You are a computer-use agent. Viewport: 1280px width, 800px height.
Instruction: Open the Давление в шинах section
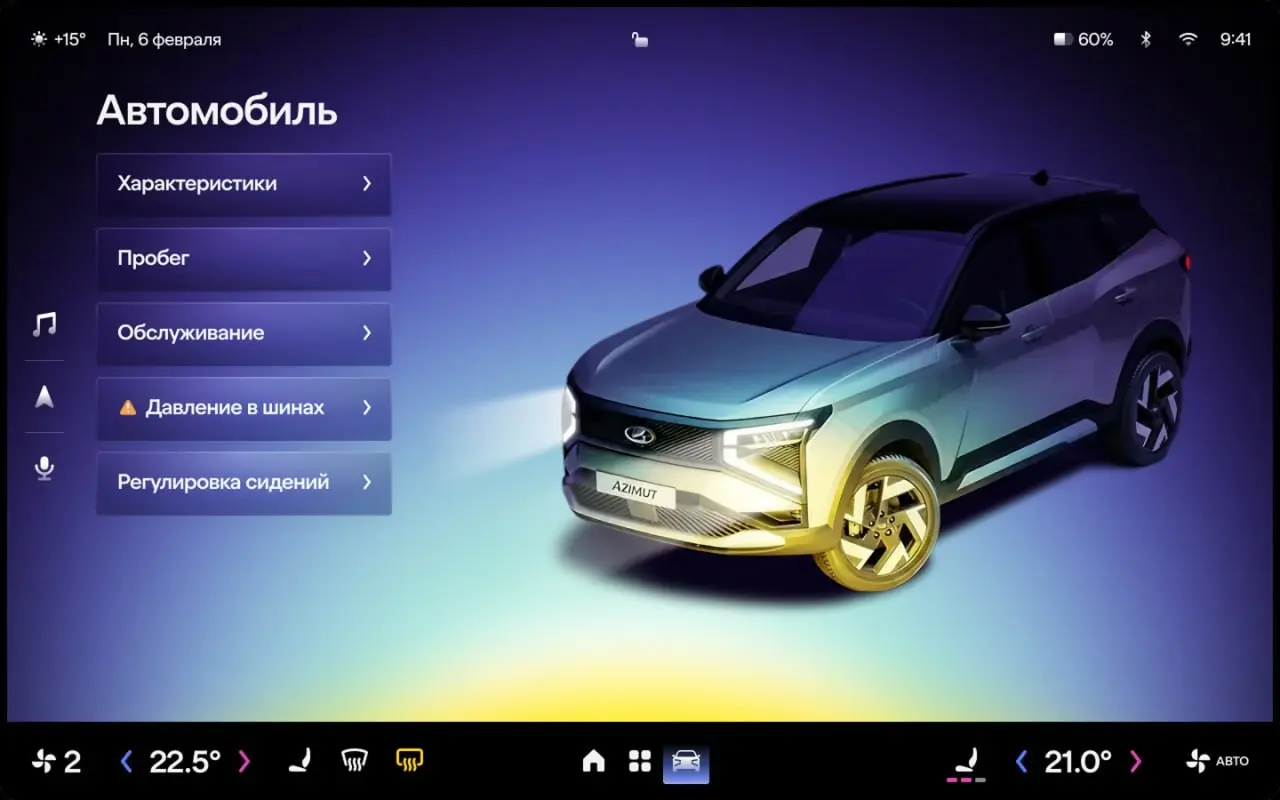point(244,408)
